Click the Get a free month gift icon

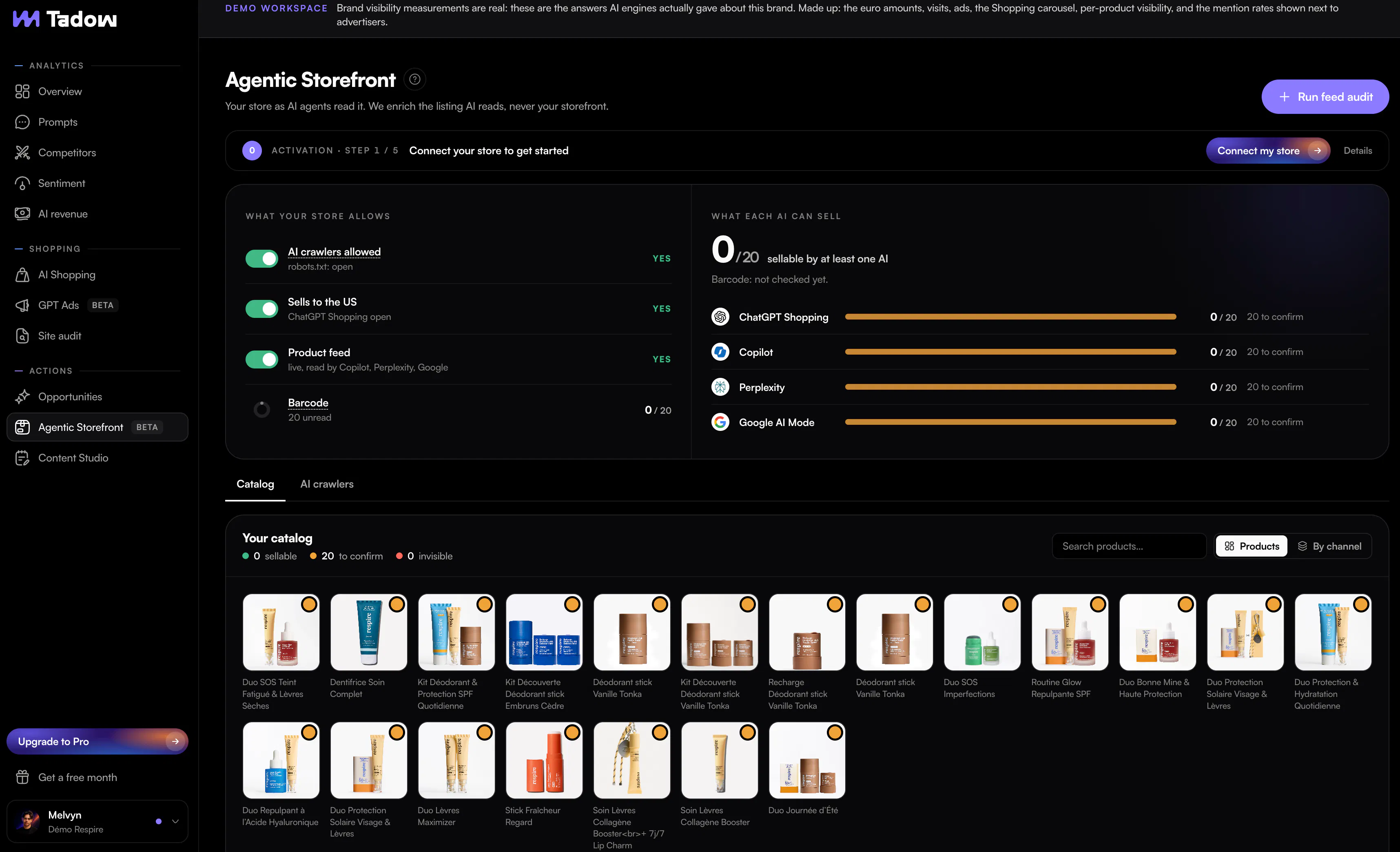[22, 777]
